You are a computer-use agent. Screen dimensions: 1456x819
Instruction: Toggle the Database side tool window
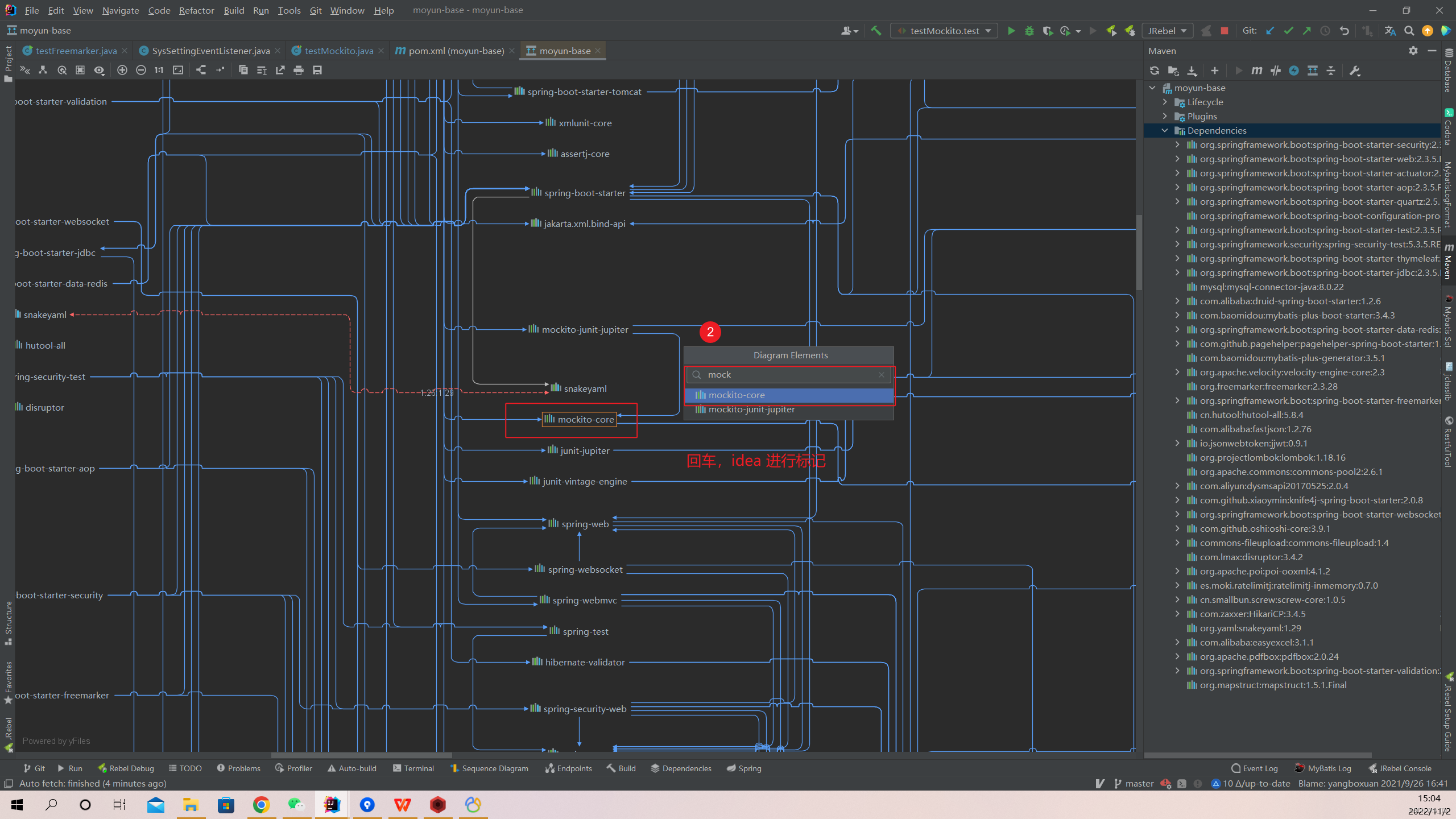[1449, 71]
